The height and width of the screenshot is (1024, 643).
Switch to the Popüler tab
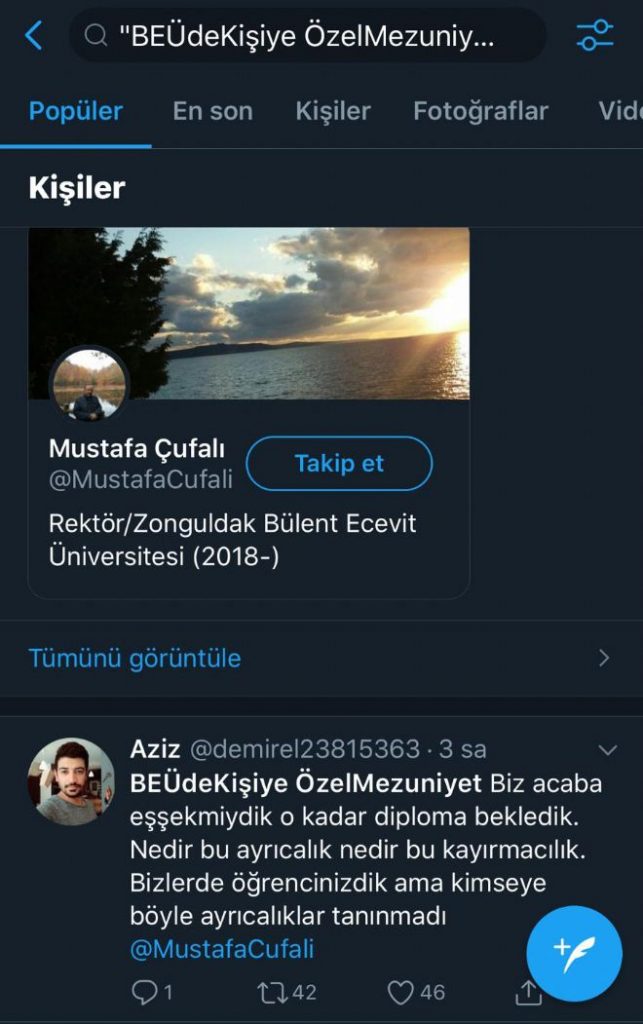76,111
